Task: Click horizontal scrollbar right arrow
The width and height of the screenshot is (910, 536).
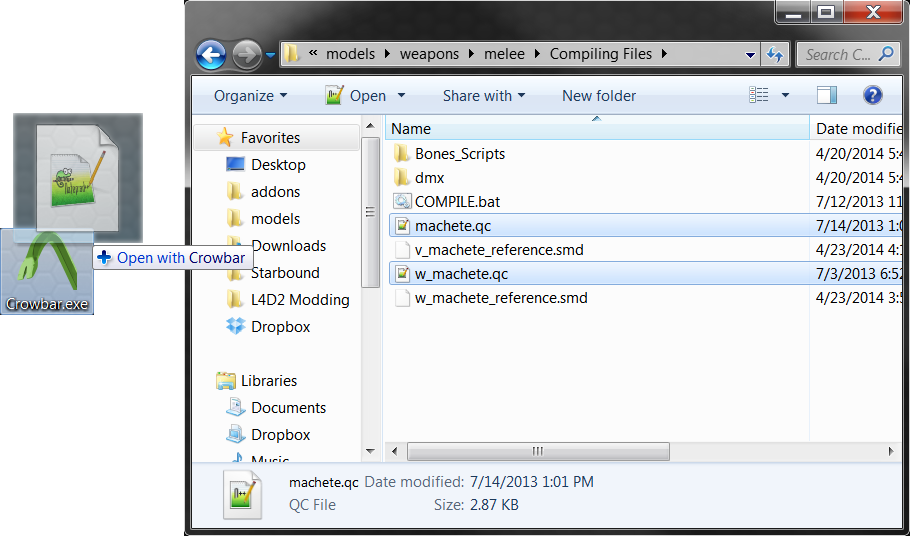Action: point(891,451)
